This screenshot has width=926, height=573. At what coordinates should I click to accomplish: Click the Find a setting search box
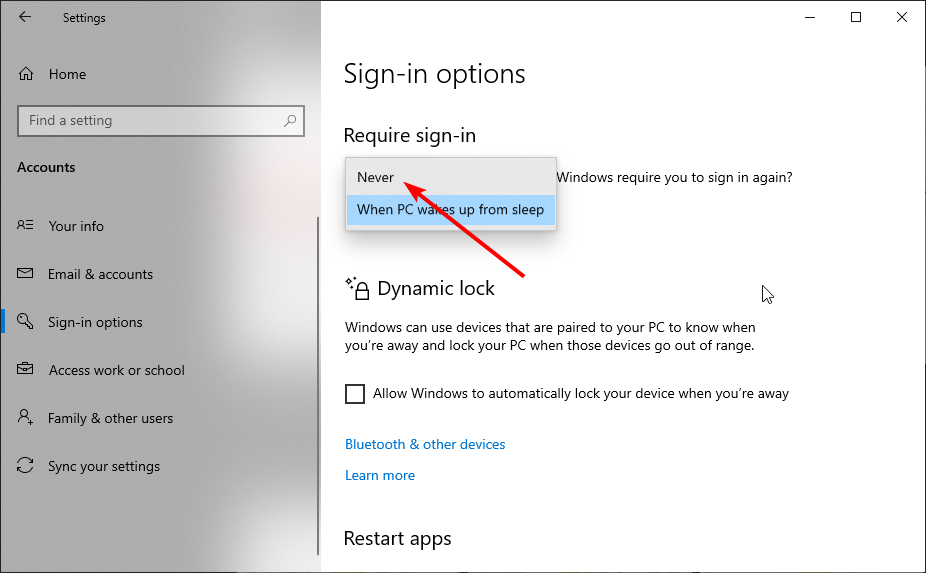[150, 121]
